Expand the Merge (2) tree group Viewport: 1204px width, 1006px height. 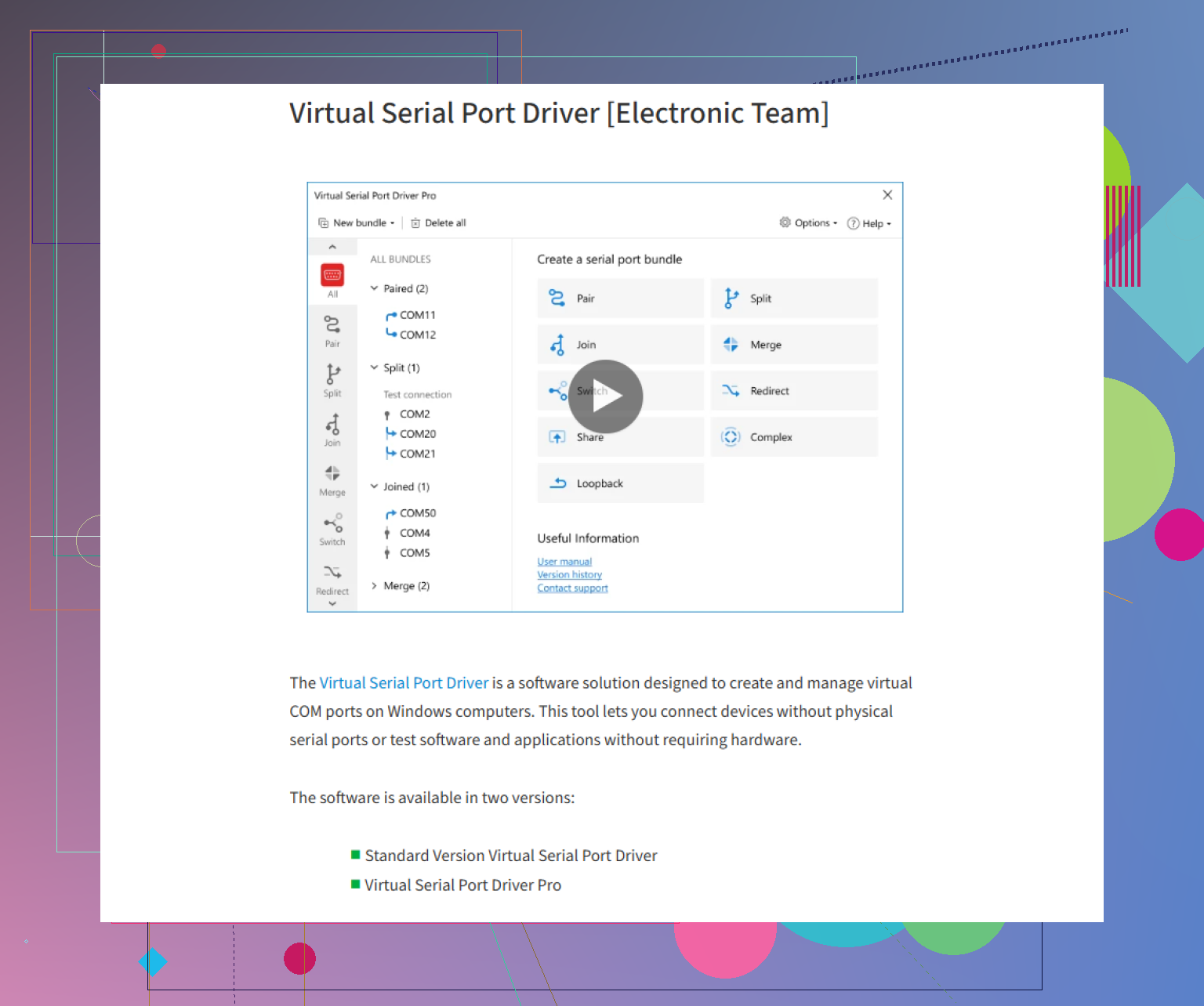click(x=375, y=586)
